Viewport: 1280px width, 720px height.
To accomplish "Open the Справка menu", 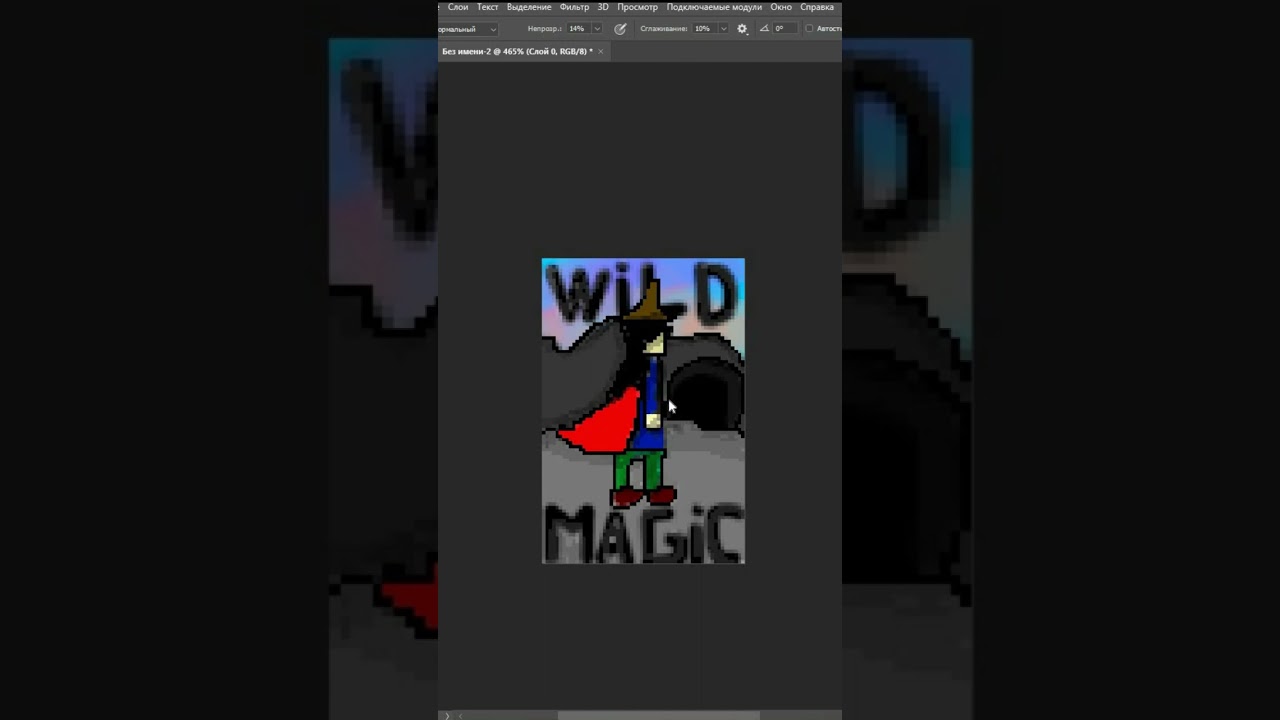I will (817, 7).
